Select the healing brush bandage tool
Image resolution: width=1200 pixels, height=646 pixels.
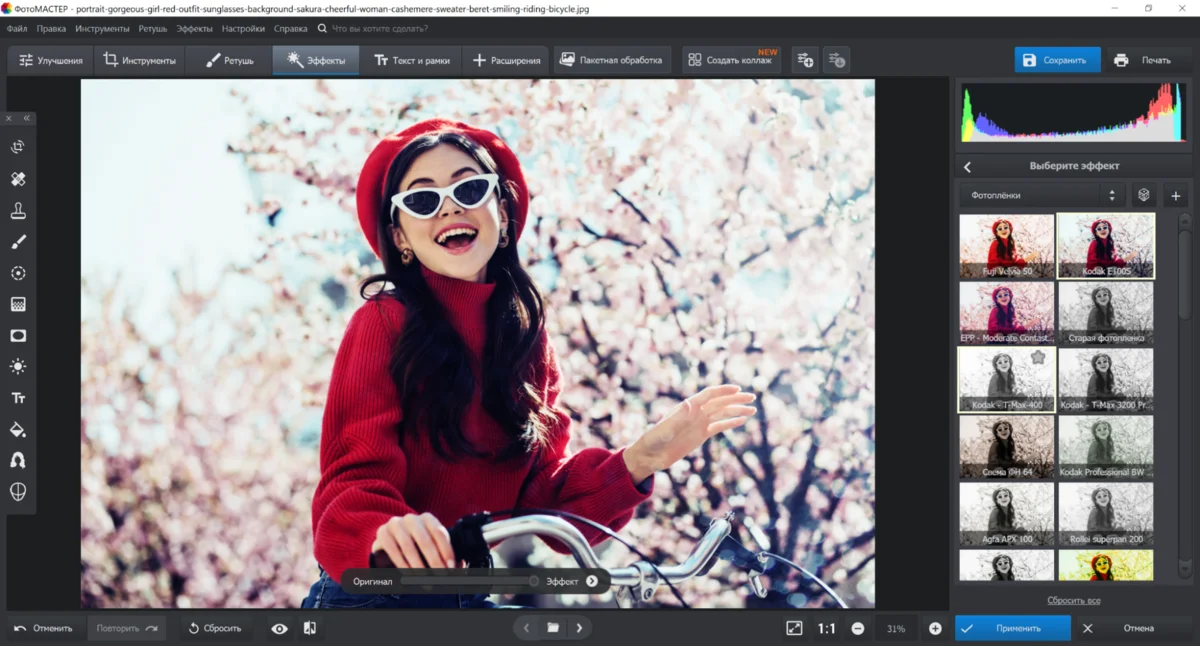[18, 179]
